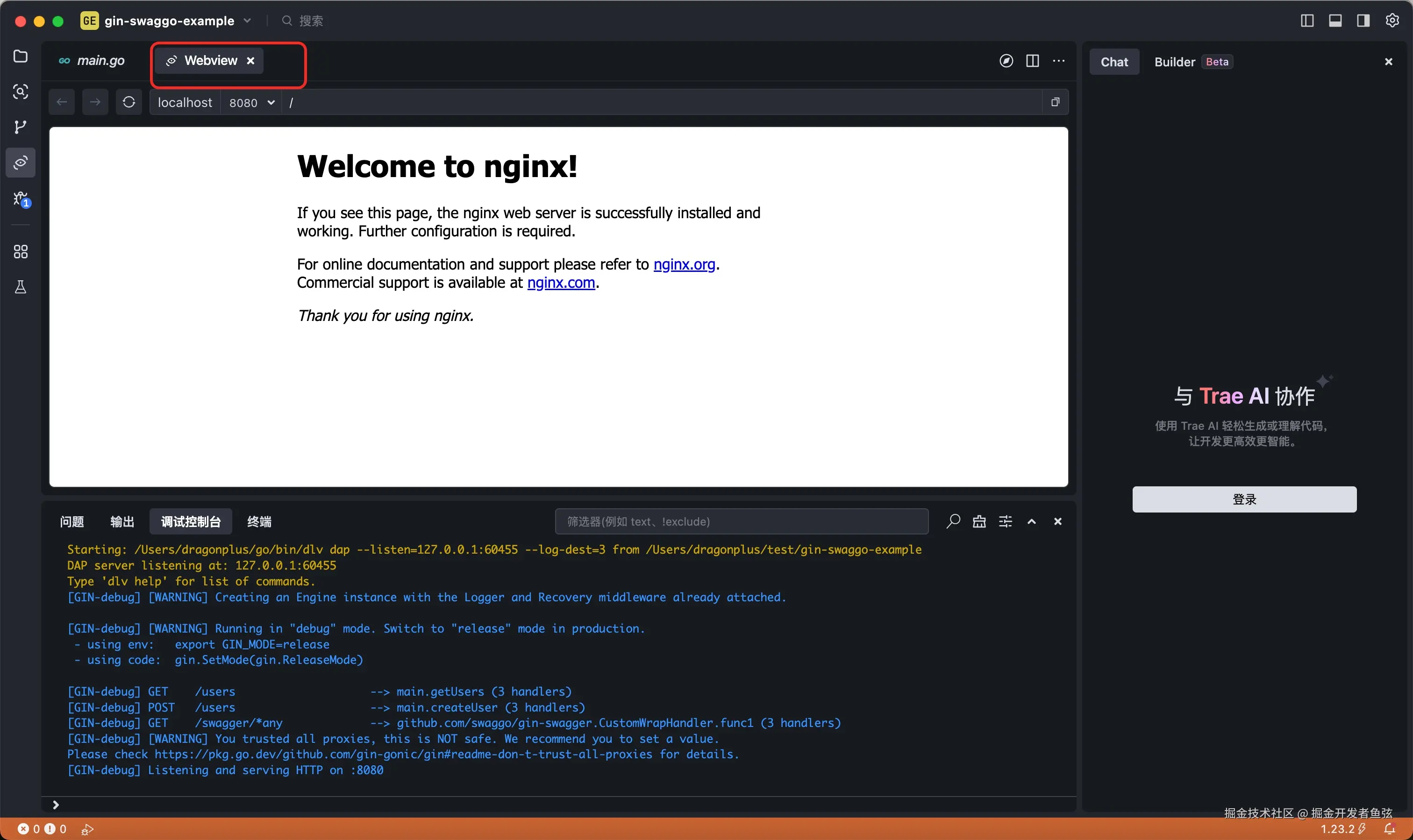Open the Explorer folder icon in sidebar
Image resolution: width=1413 pixels, height=840 pixels.
click(x=21, y=57)
